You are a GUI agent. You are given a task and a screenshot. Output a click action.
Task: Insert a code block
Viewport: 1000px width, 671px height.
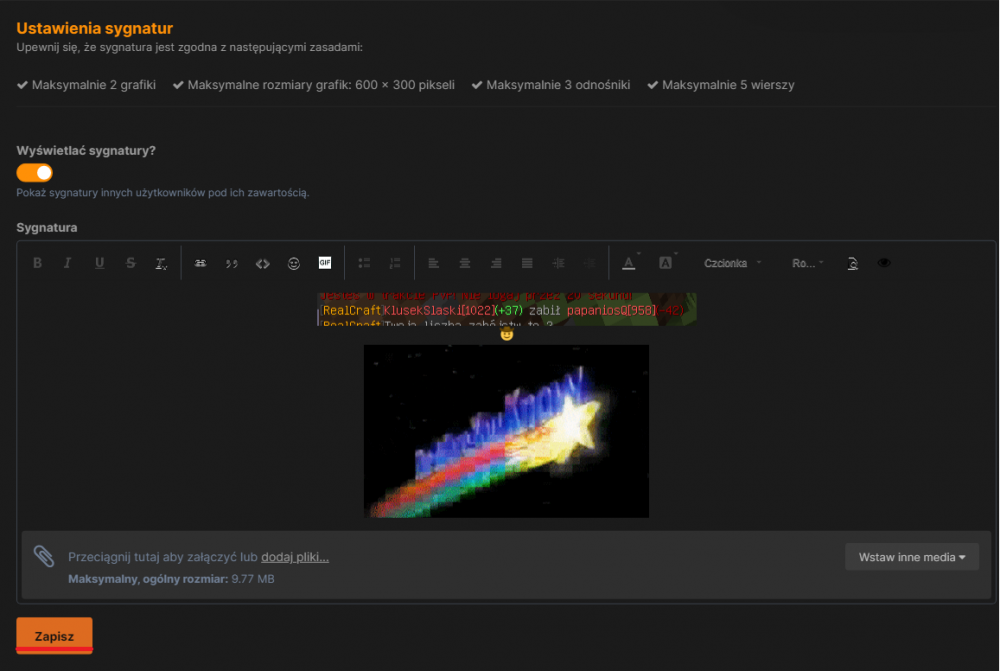(262, 262)
